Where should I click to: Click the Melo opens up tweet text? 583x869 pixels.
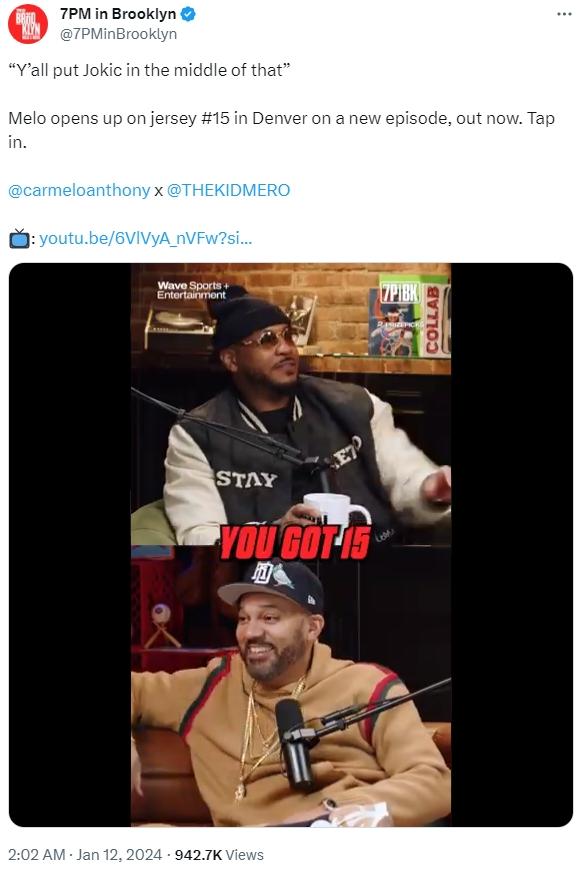coord(282,130)
